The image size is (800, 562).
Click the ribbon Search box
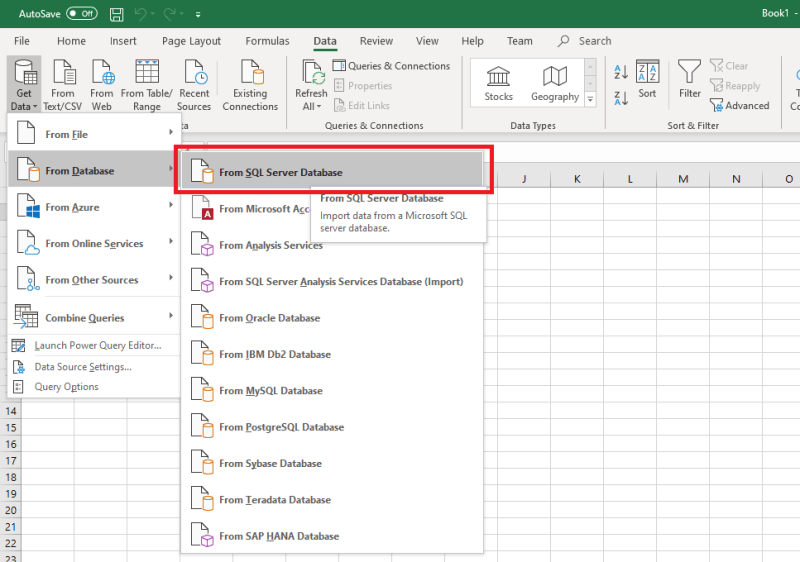pyautogui.click(x=585, y=41)
